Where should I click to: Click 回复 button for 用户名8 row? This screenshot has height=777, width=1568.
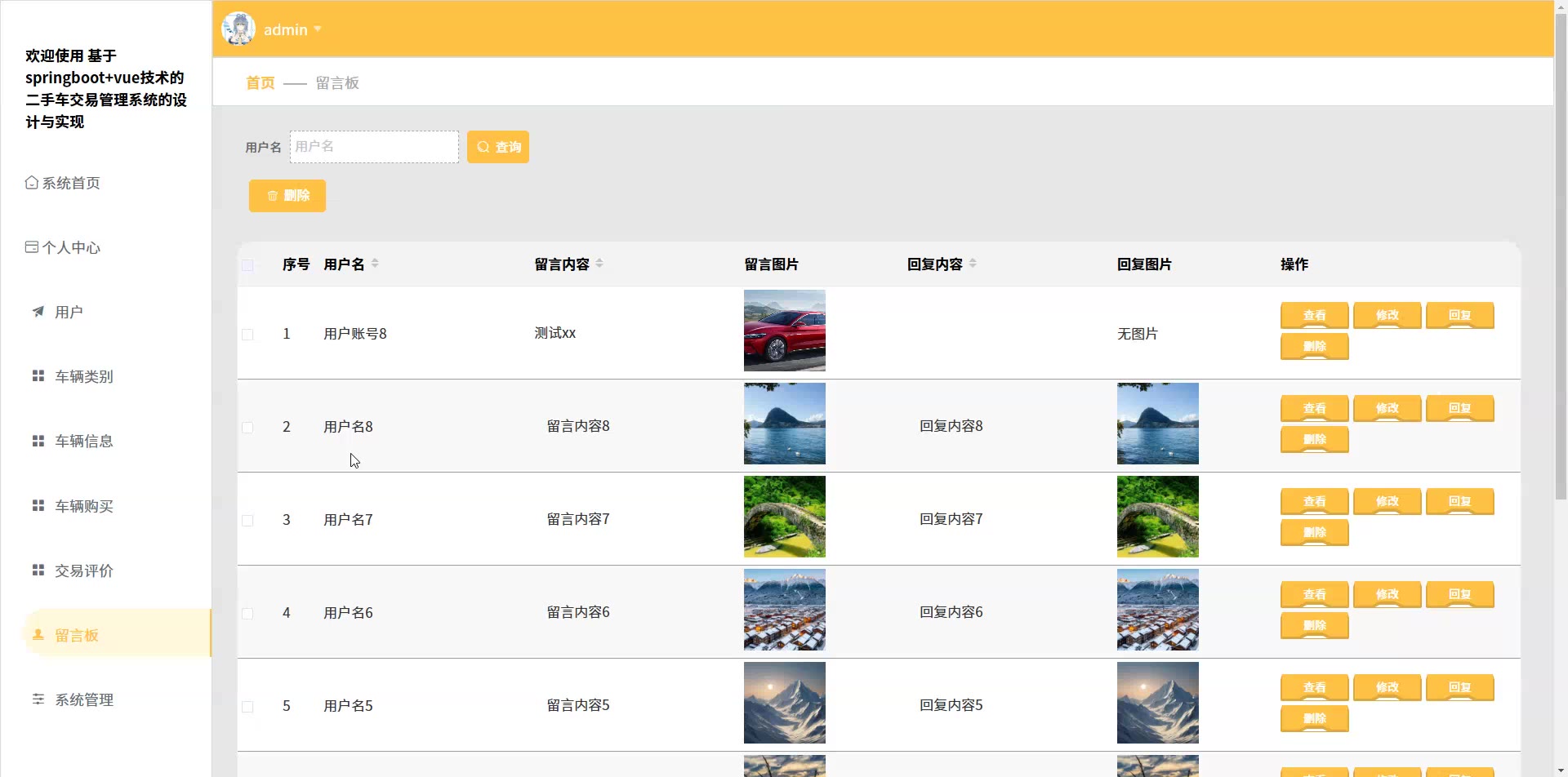coord(1459,408)
